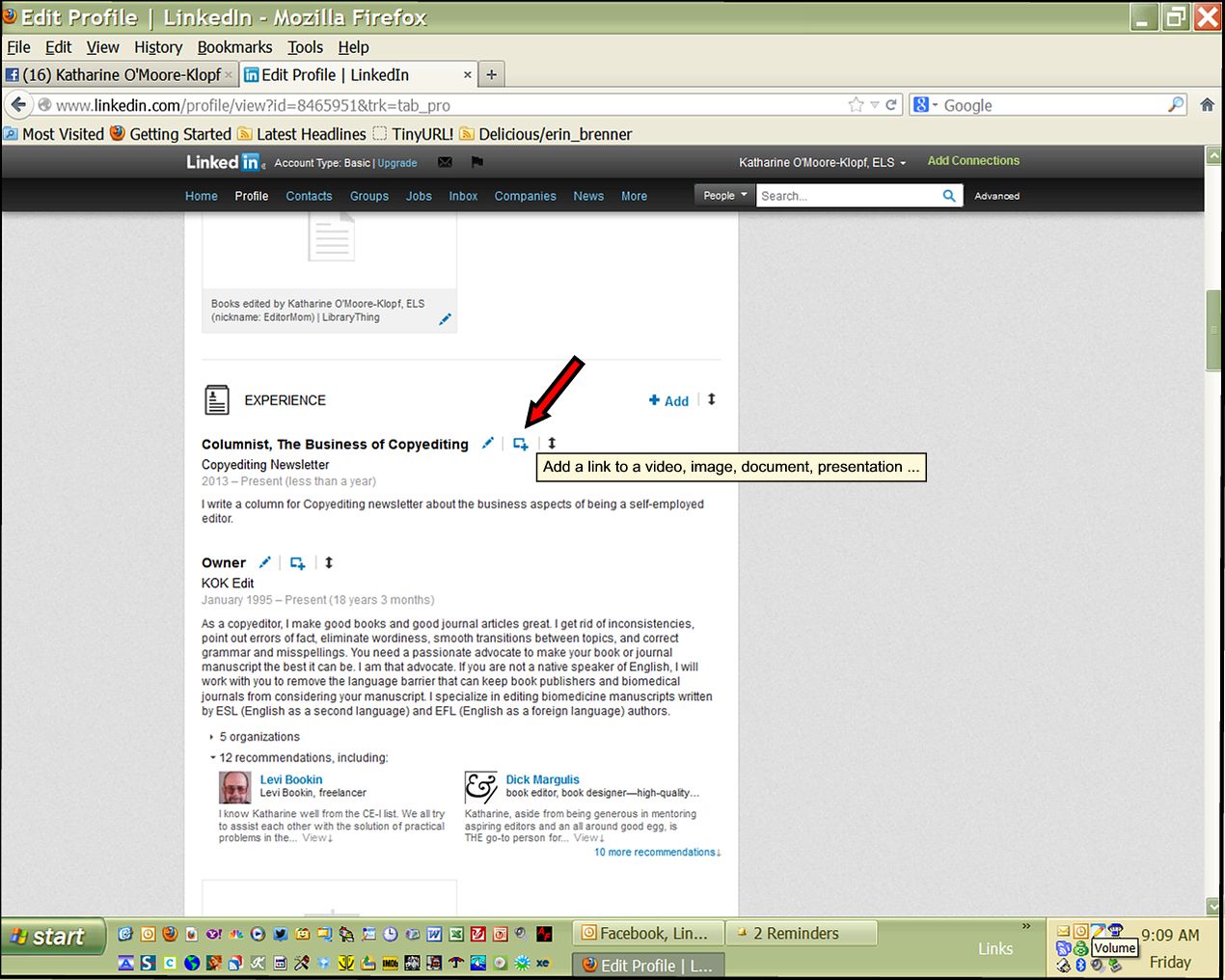Open Most Visited bookmarks folder
Viewport: 1225px width, 980px height.
pyautogui.click(x=53, y=134)
